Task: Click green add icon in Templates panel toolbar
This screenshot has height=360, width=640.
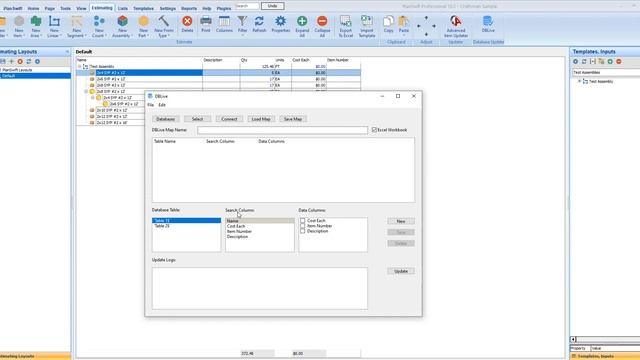Action: (x=610, y=61)
